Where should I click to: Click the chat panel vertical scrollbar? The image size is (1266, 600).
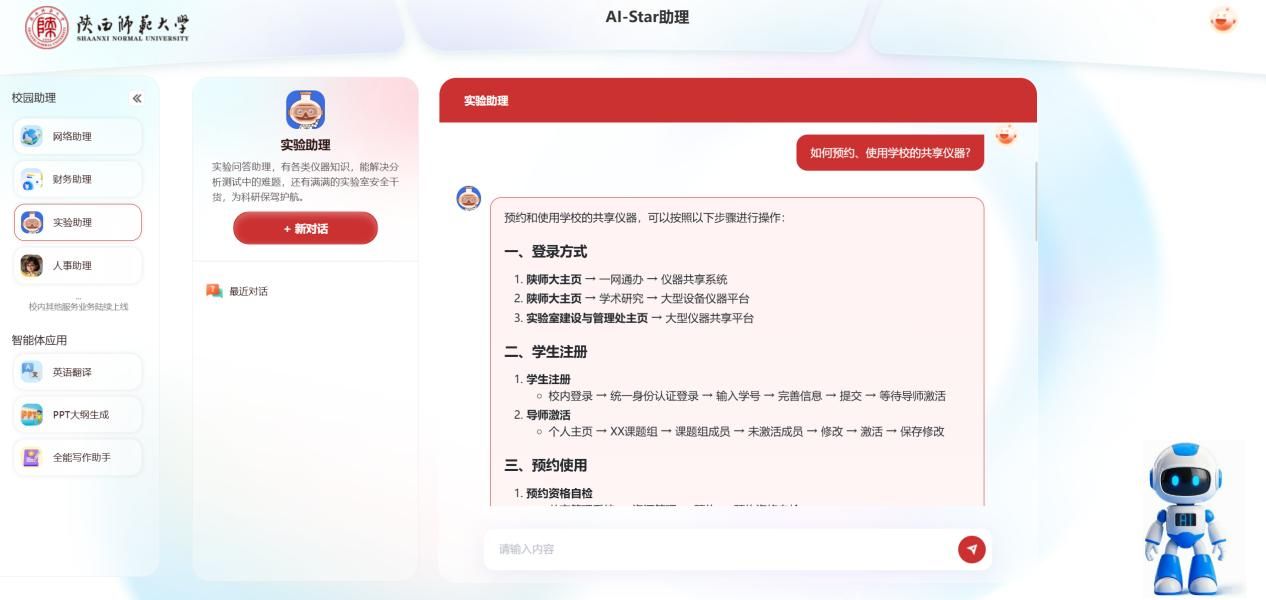pyautogui.click(x=1035, y=200)
